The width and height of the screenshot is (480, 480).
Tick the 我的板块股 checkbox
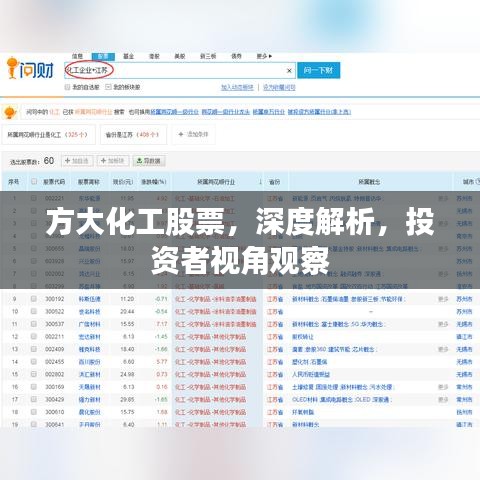click(x=108, y=87)
